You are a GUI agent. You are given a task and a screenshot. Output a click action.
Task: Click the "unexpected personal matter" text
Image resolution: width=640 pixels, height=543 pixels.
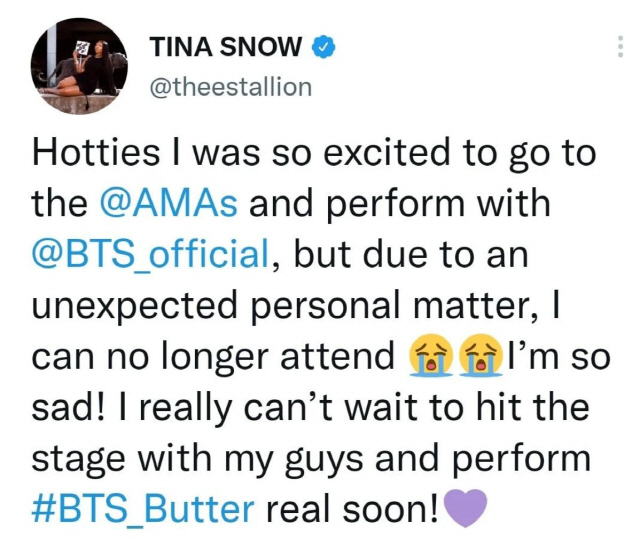coord(278,305)
